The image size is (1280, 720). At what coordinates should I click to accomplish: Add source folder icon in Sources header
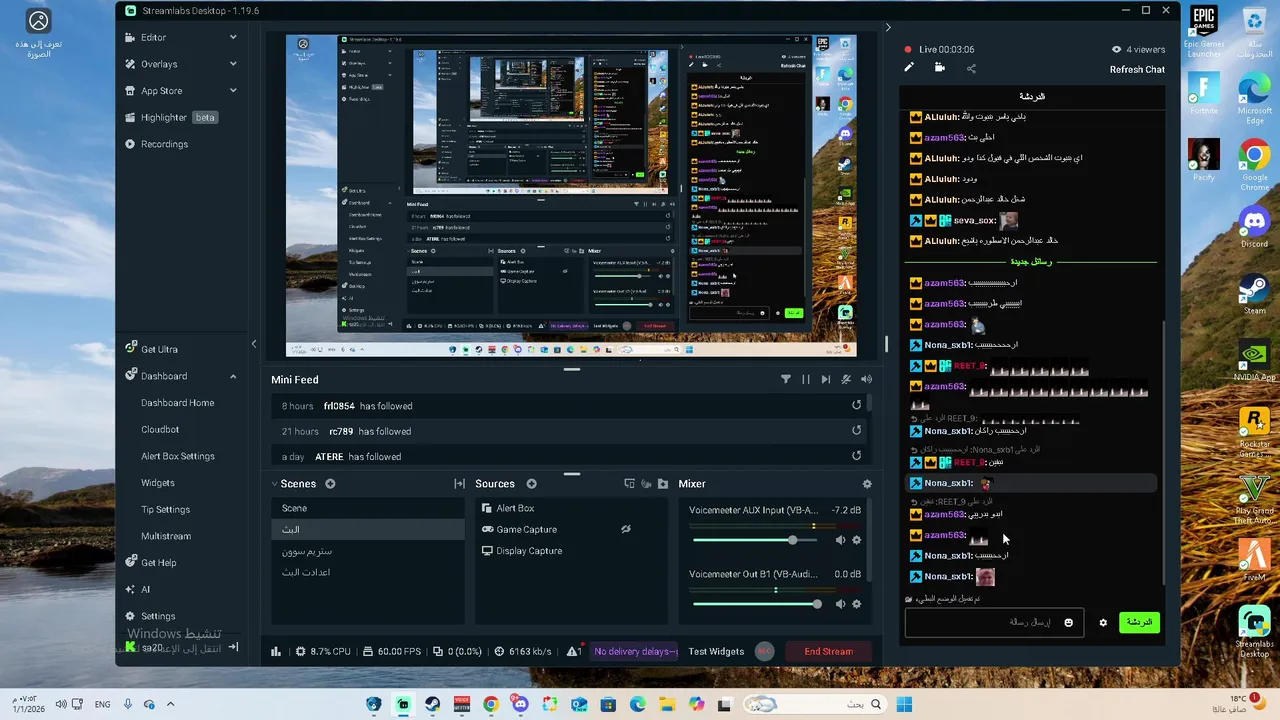click(662, 484)
